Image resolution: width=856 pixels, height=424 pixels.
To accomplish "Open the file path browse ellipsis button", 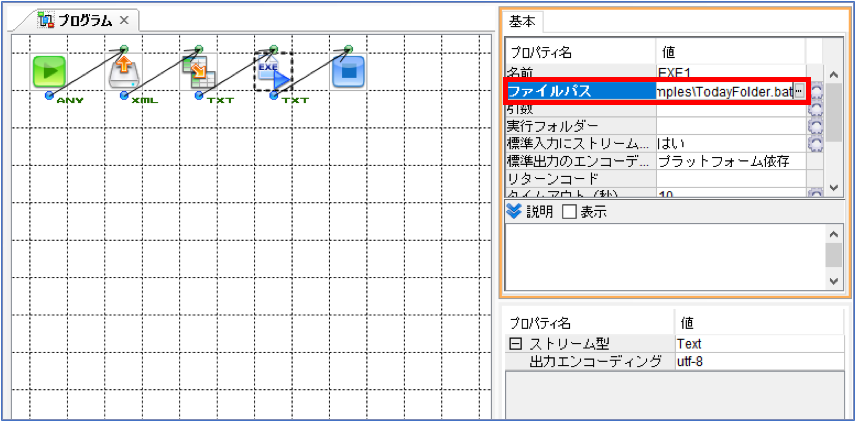I will tap(800, 92).
